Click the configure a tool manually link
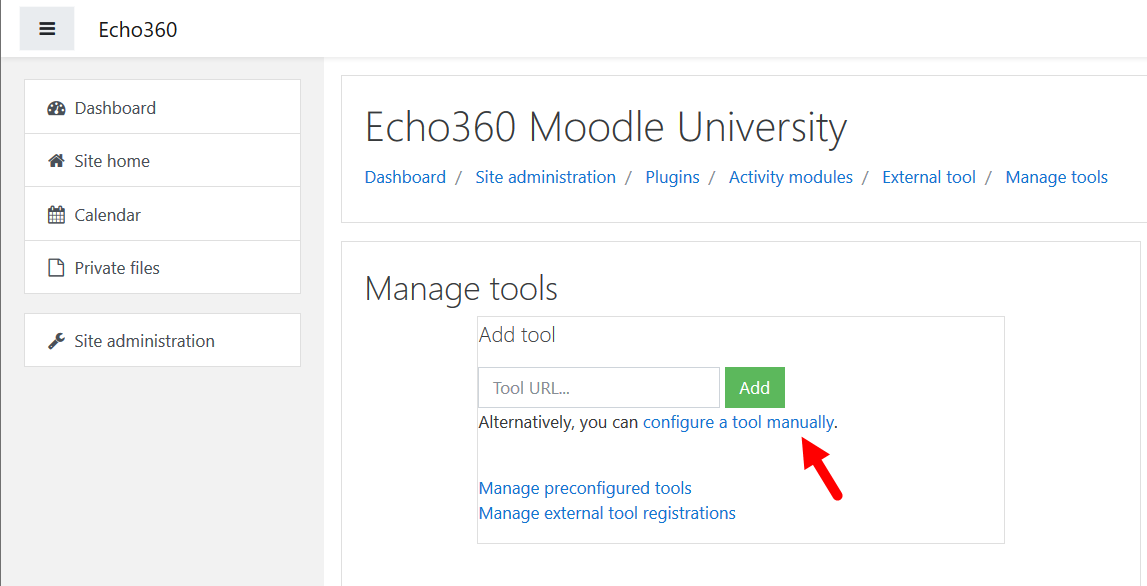The height and width of the screenshot is (586, 1147). pyautogui.click(x=738, y=422)
